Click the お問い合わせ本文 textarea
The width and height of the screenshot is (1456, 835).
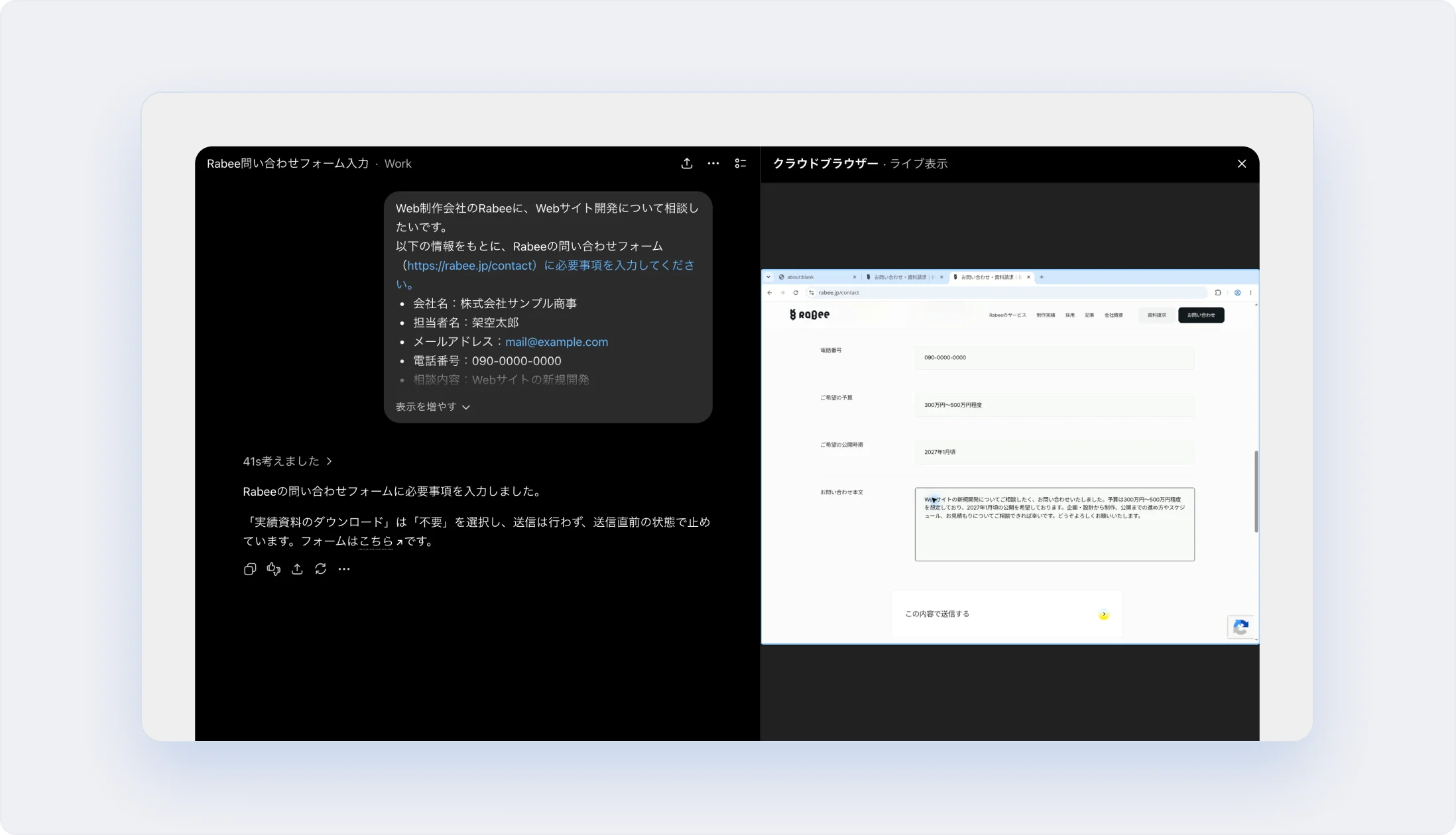tap(1054, 525)
